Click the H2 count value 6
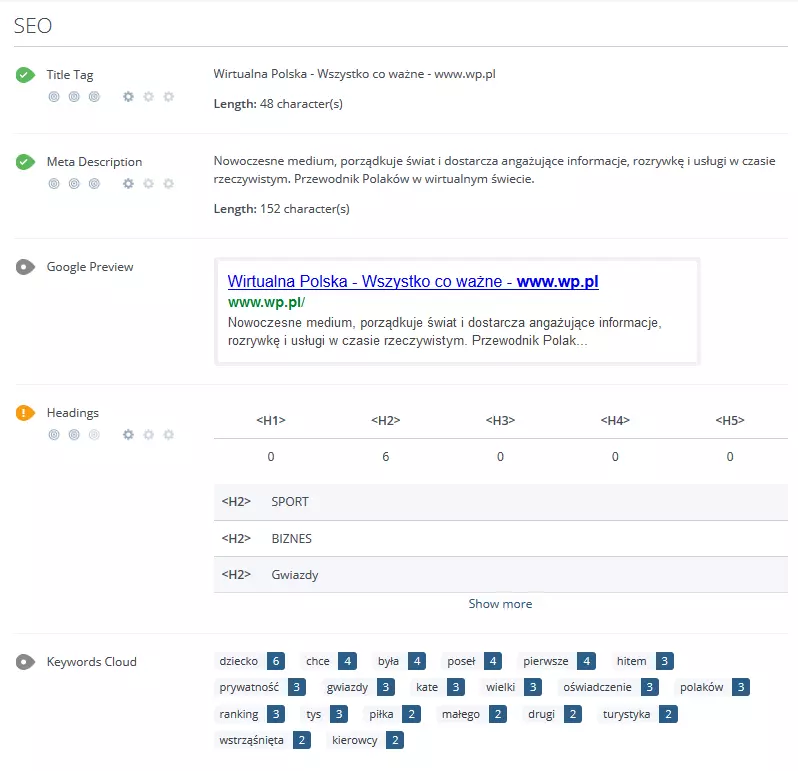 point(386,456)
